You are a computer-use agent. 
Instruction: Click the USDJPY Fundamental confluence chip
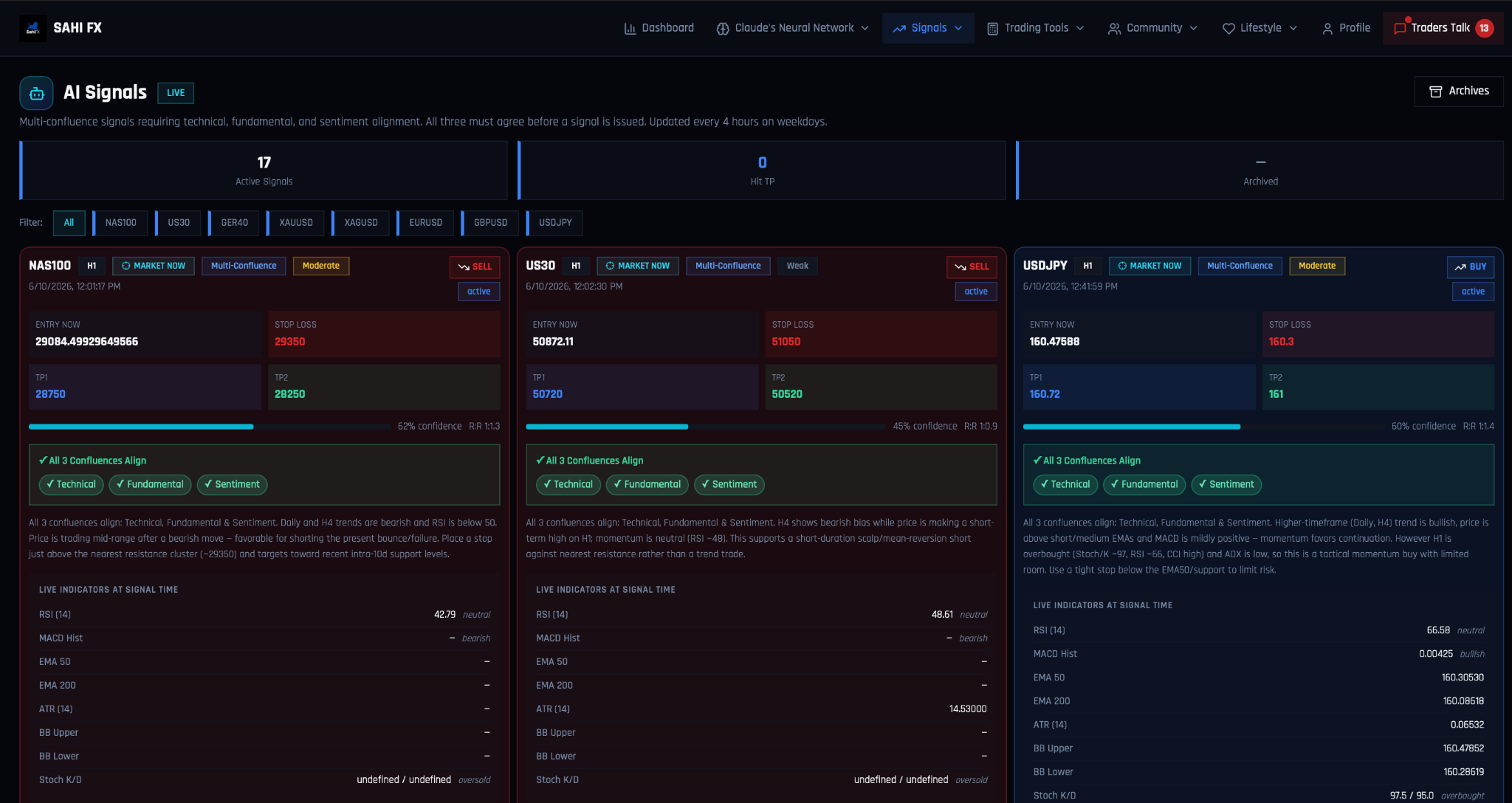1144,485
